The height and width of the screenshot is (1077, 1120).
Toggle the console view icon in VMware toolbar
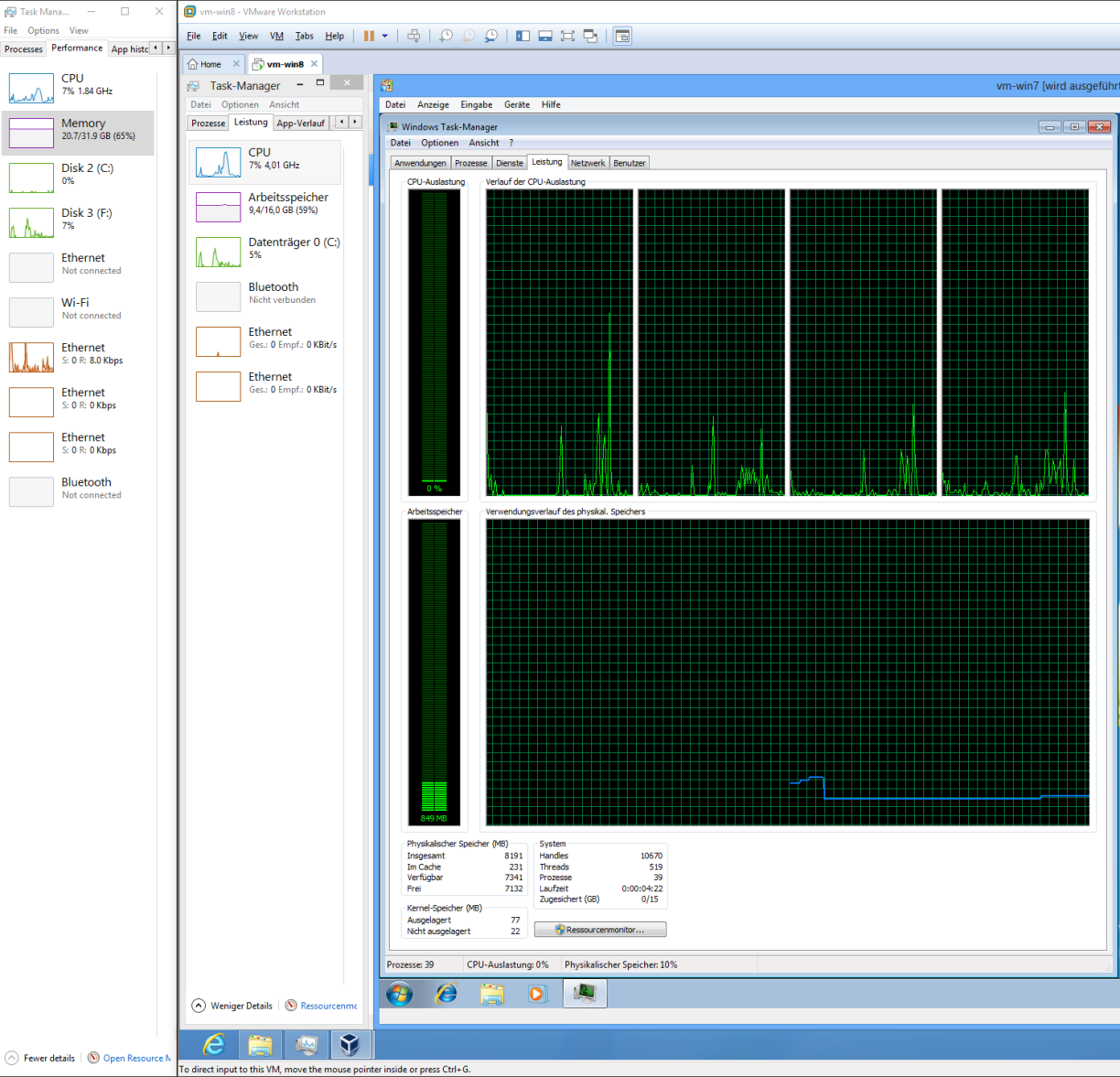[x=622, y=36]
